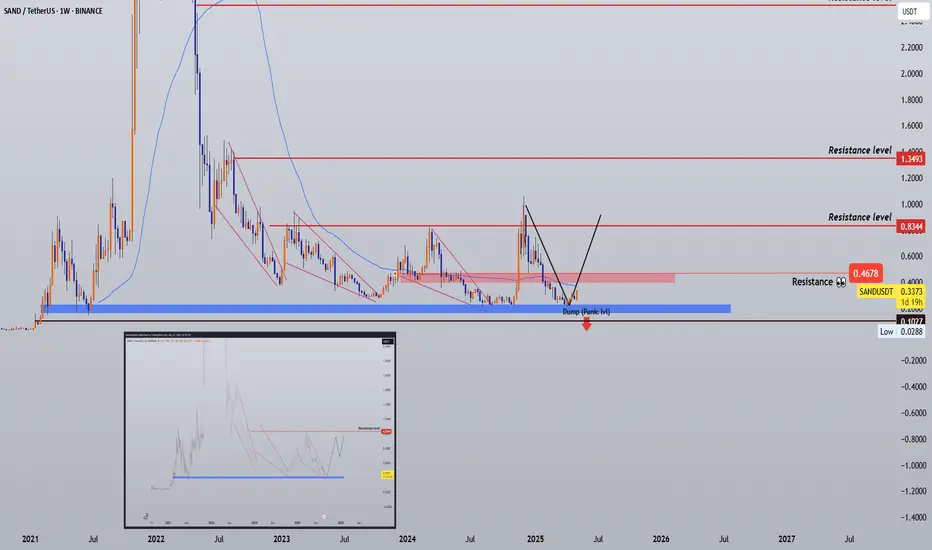932x550 pixels.
Task: Click the Low 0.0288 label
Action: coord(902,331)
